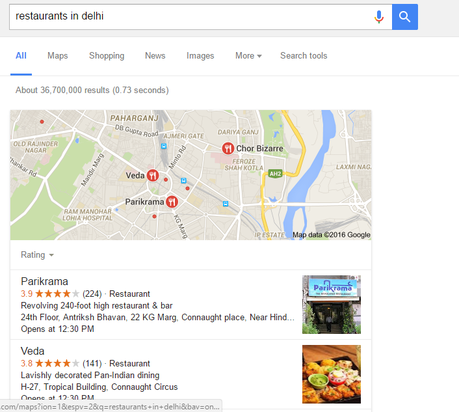
Task: Select the Veda restaurant map pin
Action: 153,175
